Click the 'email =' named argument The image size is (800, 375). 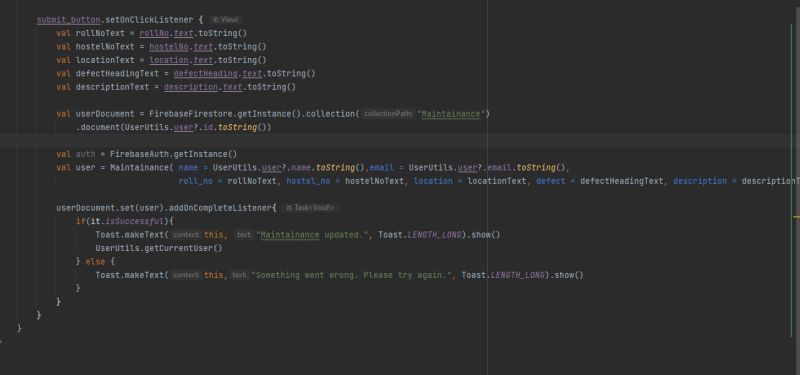coord(387,167)
